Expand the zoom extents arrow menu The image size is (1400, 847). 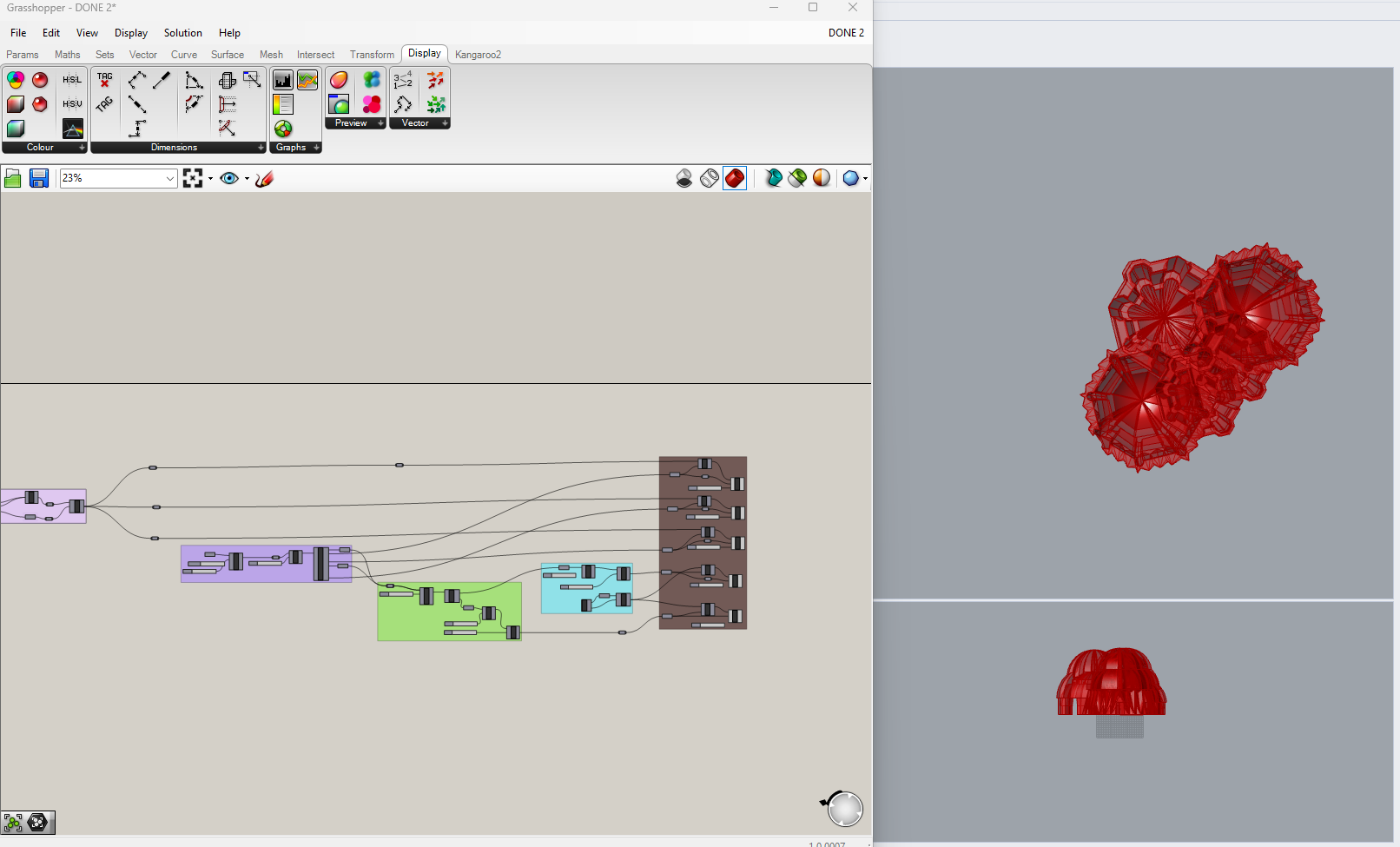click(x=210, y=178)
